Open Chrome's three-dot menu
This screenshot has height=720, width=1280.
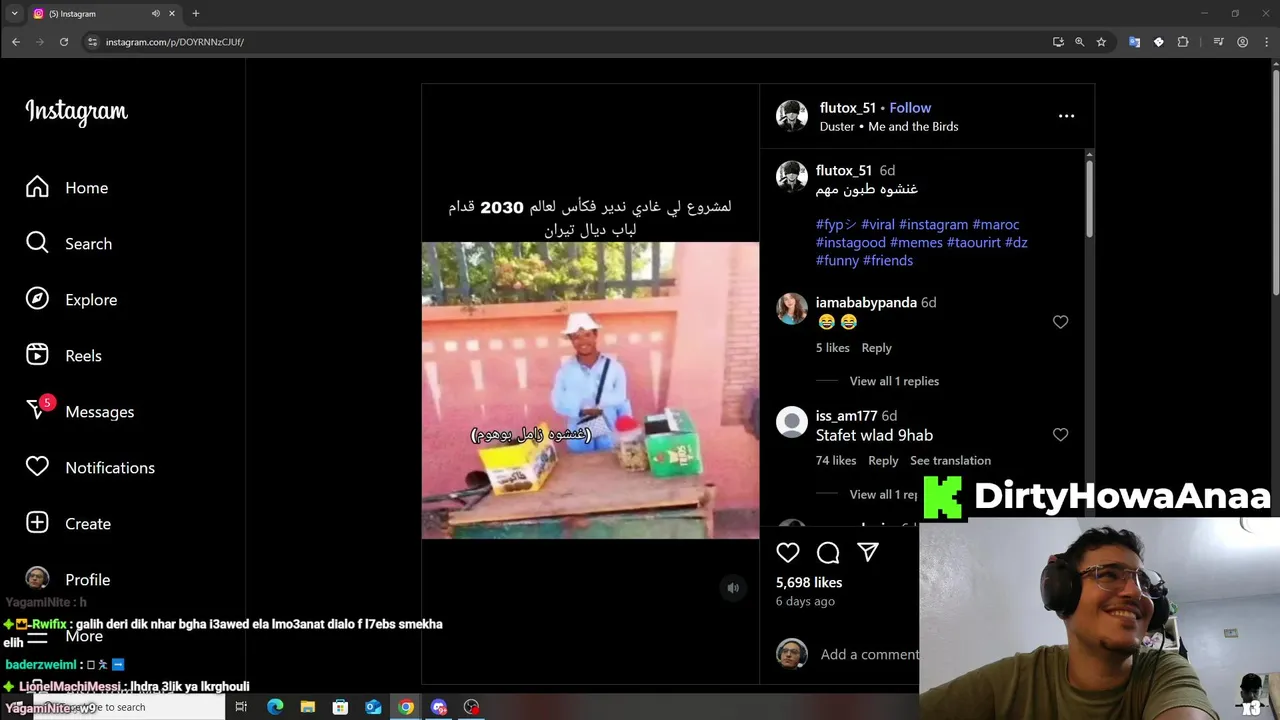pos(1265,42)
